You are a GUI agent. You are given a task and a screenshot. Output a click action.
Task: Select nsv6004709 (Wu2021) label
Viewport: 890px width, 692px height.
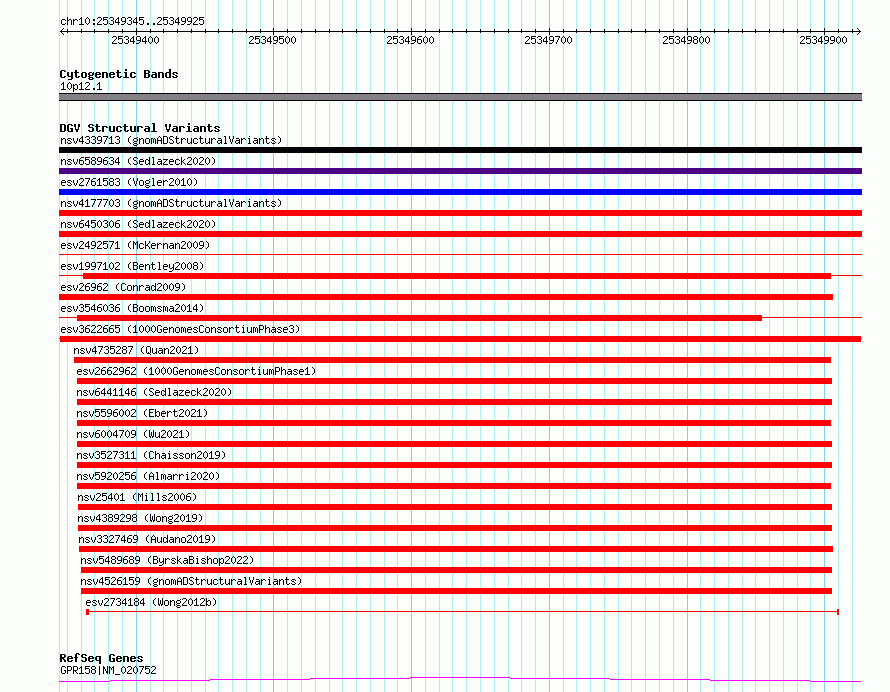[x=133, y=434]
